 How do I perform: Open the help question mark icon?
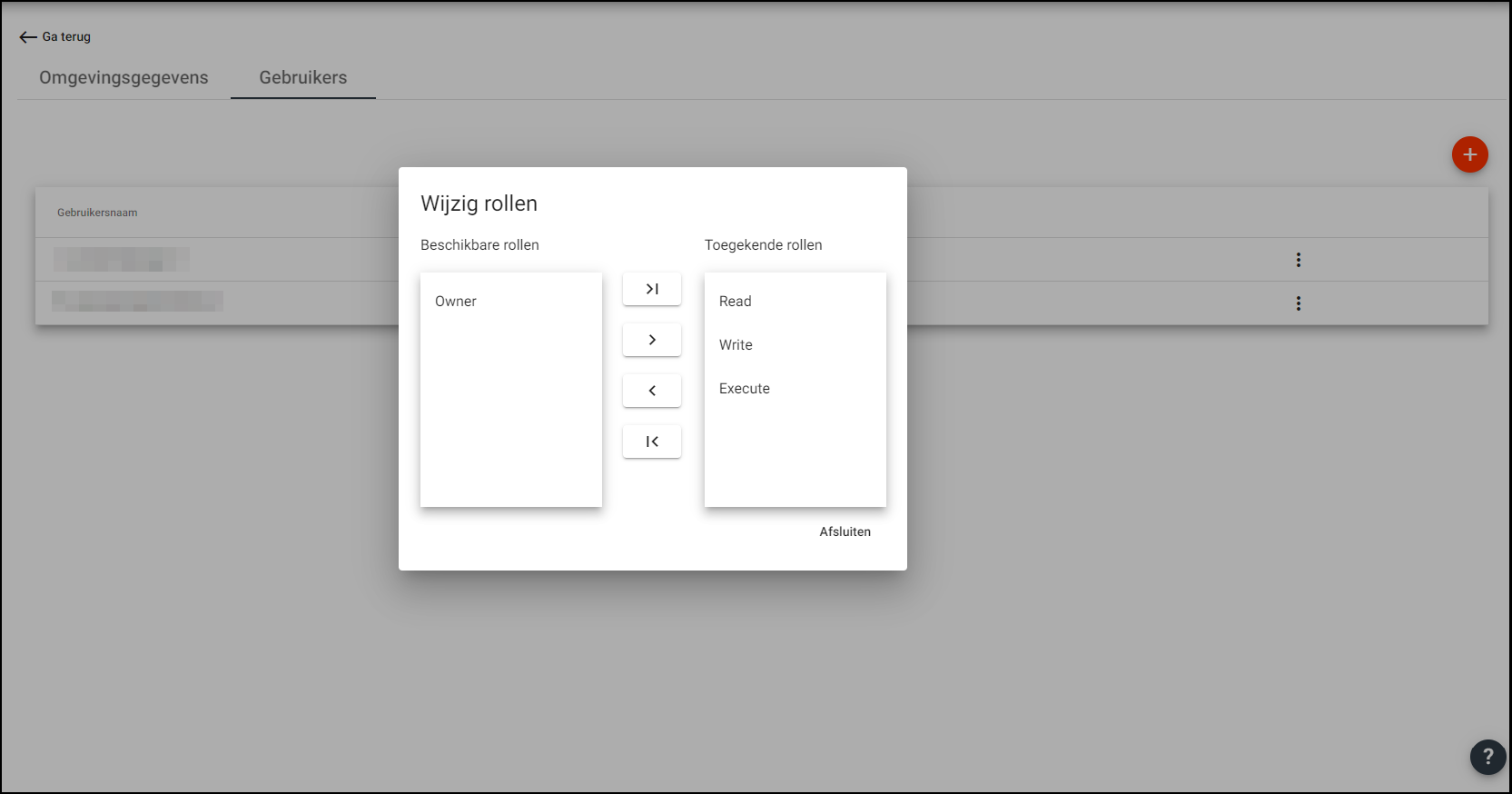pos(1487,757)
